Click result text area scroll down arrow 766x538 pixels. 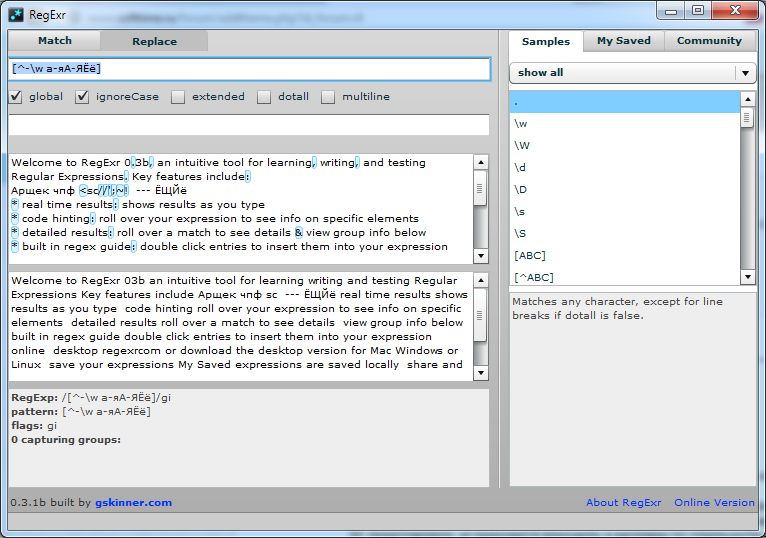click(481, 373)
